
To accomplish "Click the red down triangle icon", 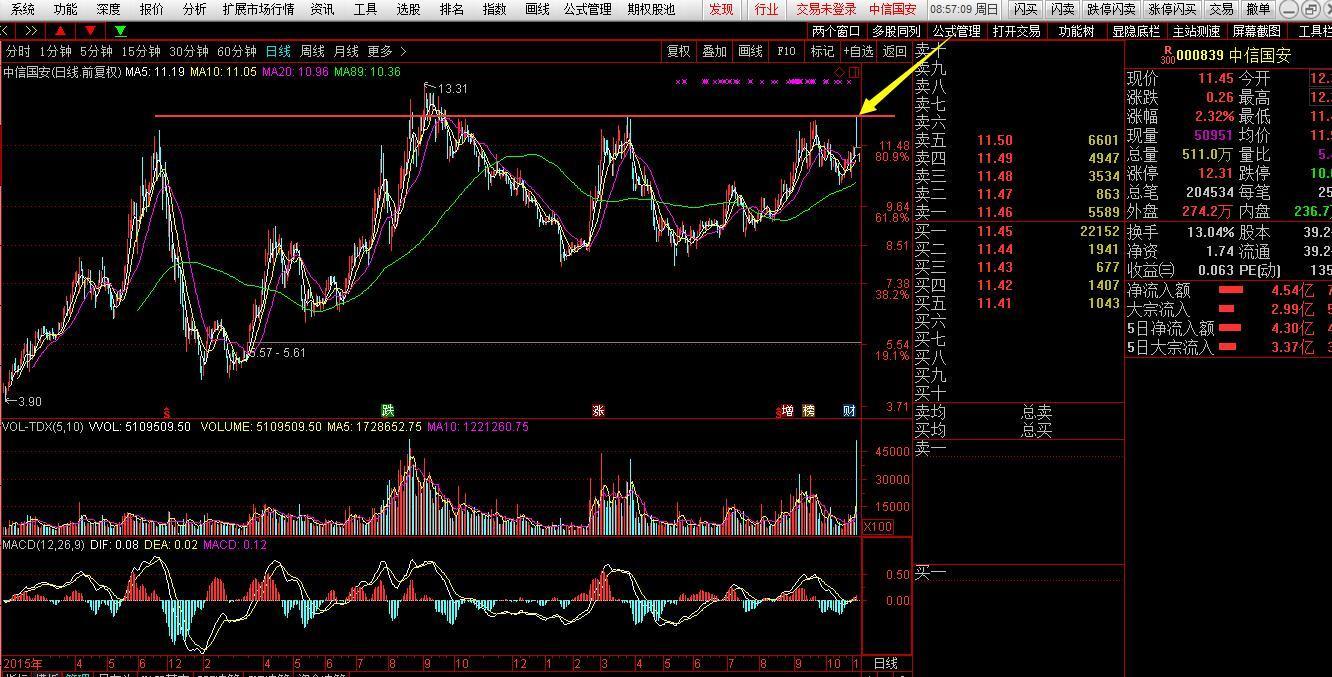I will point(90,31).
